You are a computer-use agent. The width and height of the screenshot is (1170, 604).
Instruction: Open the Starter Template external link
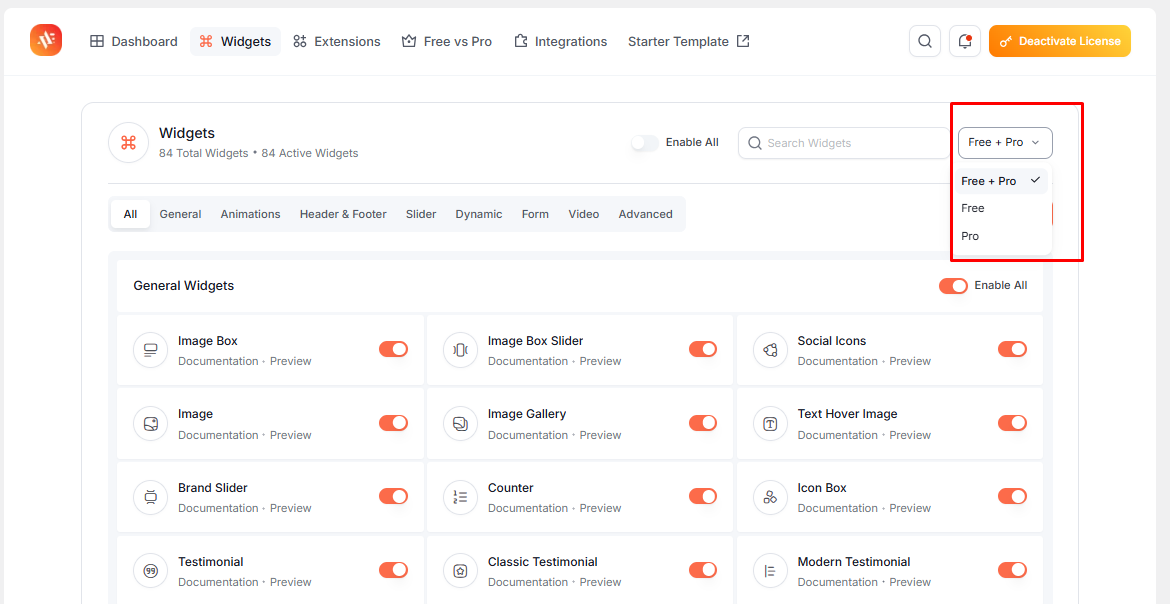(689, 41)
